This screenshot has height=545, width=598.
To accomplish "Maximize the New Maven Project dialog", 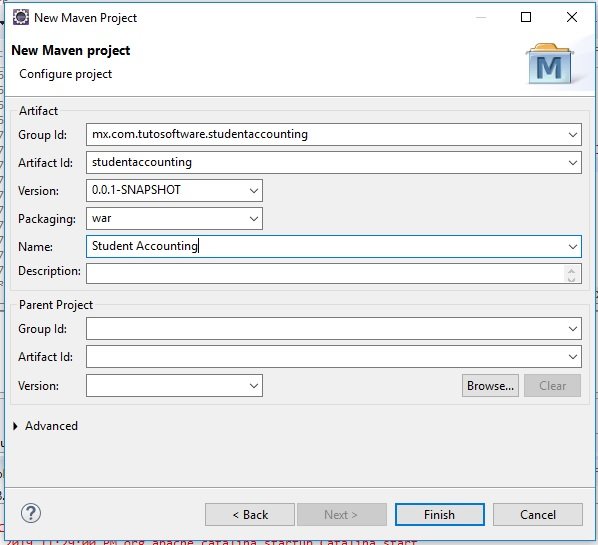I will point(526,17).
